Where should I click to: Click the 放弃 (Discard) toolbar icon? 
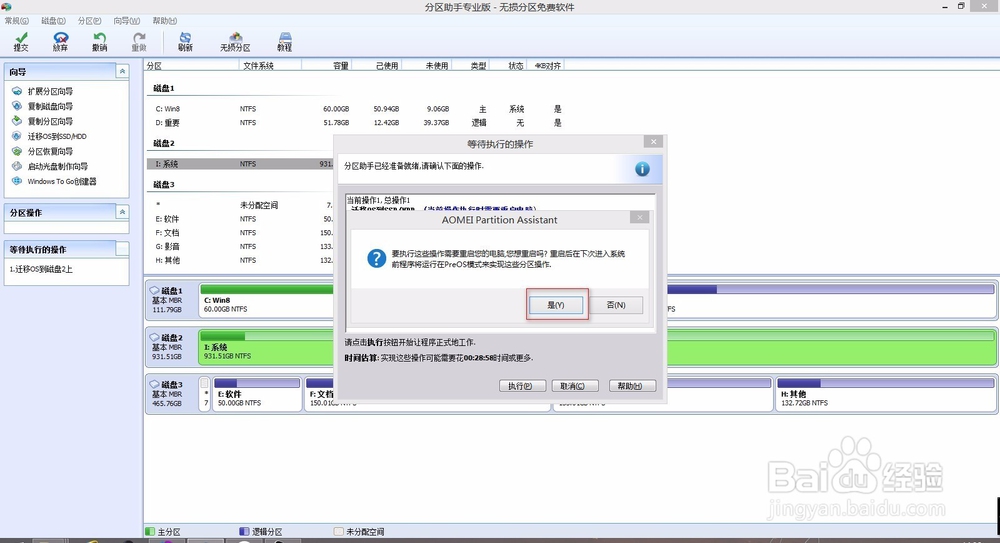(x=61, y=42)
